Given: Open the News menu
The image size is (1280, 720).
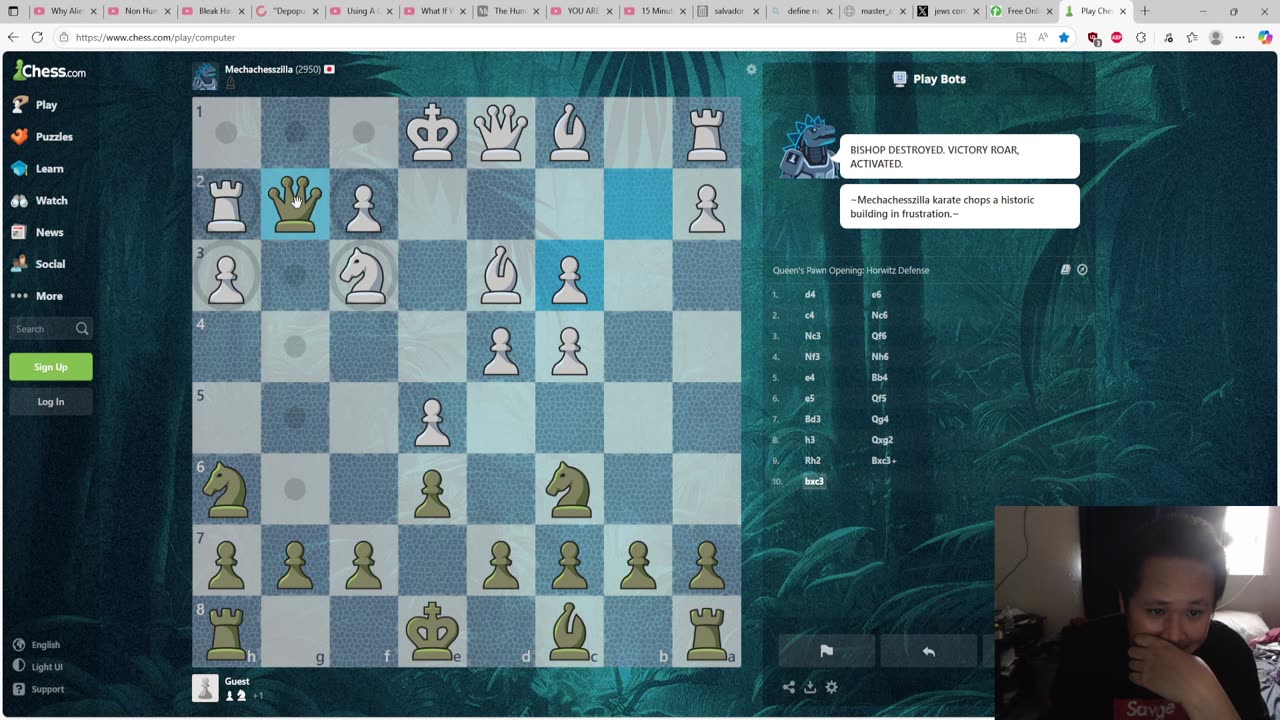Looking at the screenshot, I should 49,233.
